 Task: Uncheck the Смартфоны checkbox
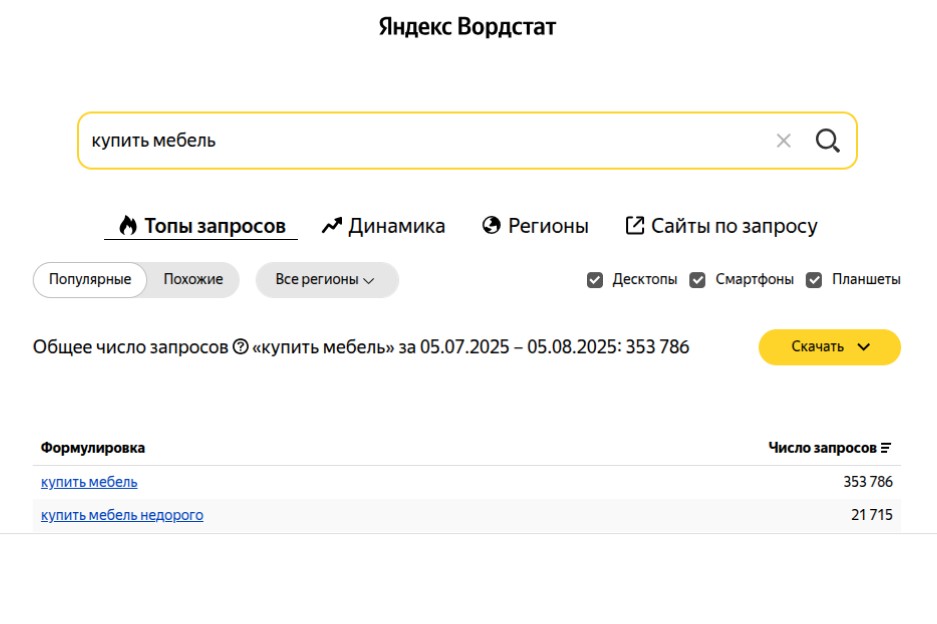[x=697, y=280]
